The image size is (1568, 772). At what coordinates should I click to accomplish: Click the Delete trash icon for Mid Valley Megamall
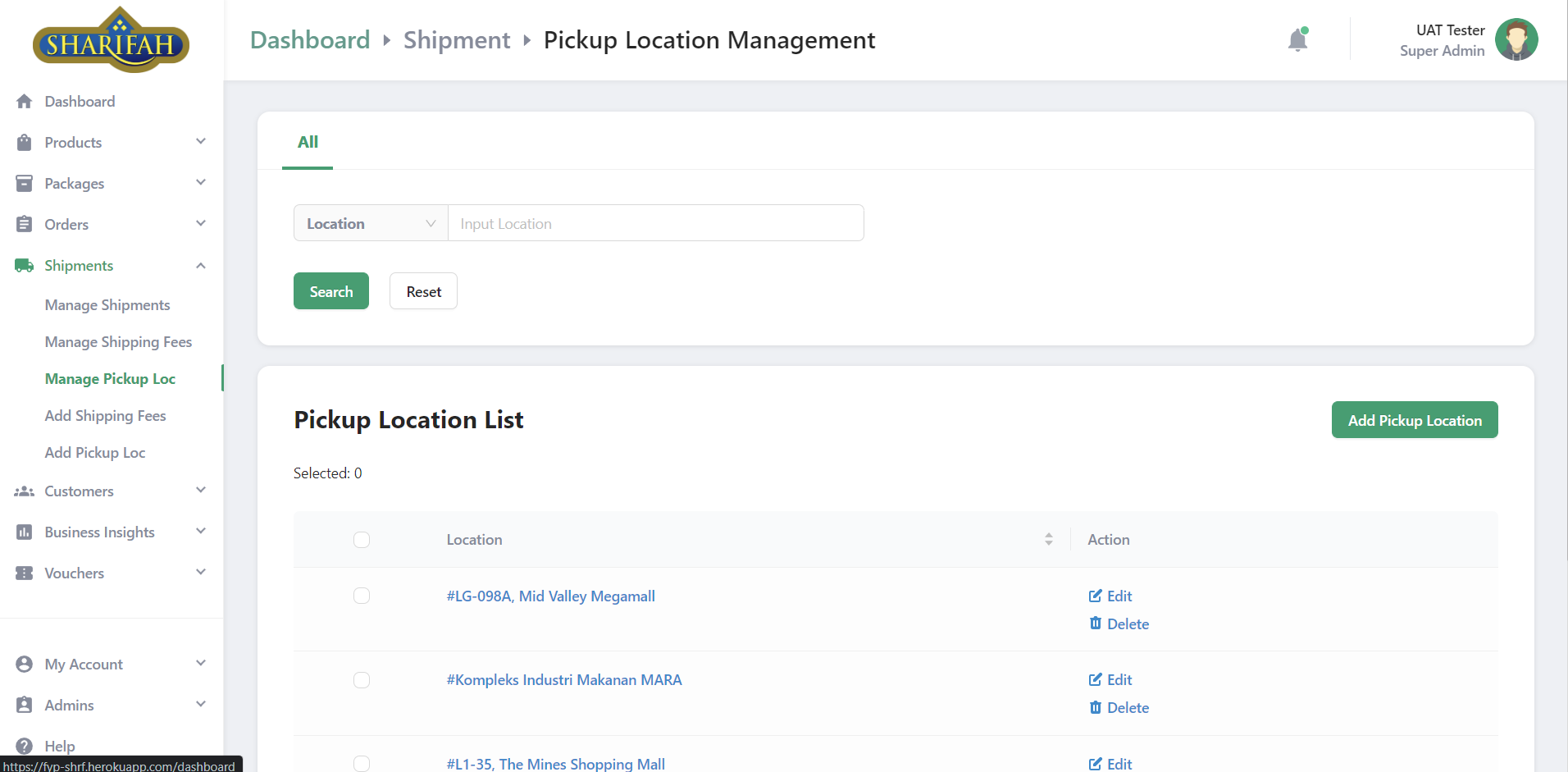tap(1095, 624)
